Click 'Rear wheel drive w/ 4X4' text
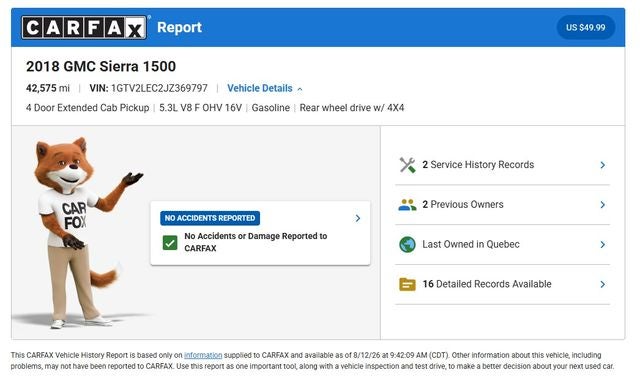This screenshot has height=379, width=640. click(x=352, y=108)
